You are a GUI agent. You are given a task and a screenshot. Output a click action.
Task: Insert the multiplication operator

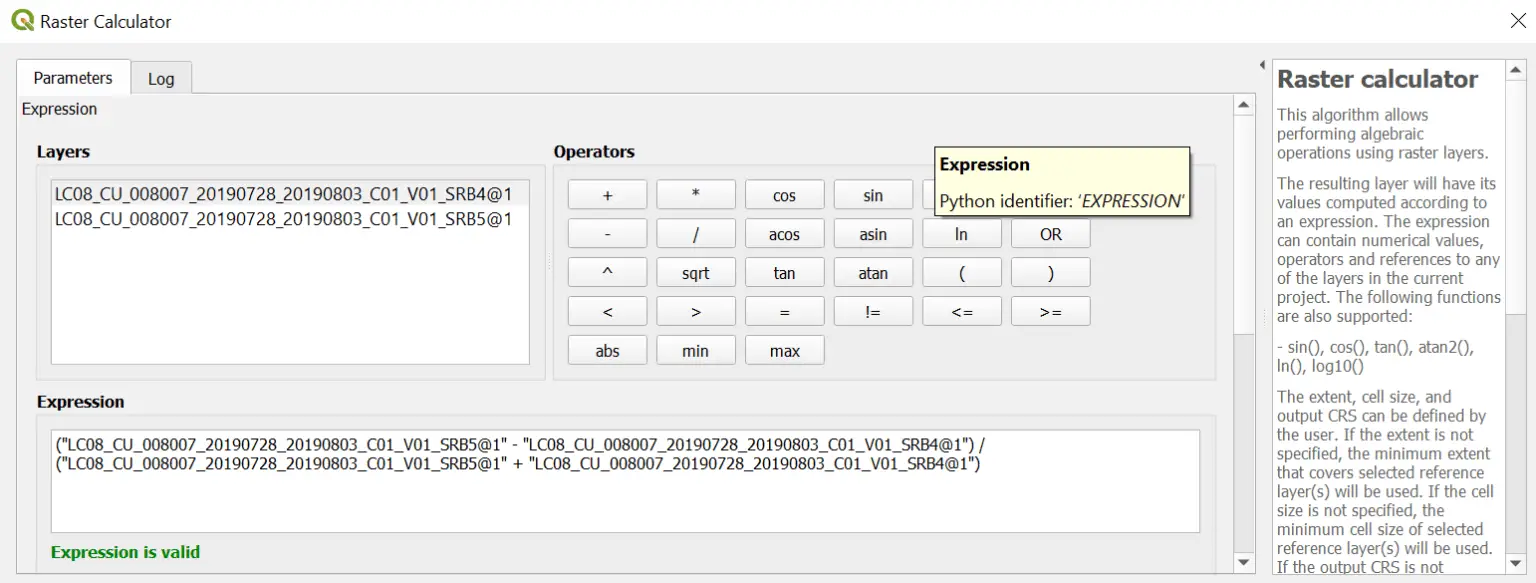tap(696, 194)
